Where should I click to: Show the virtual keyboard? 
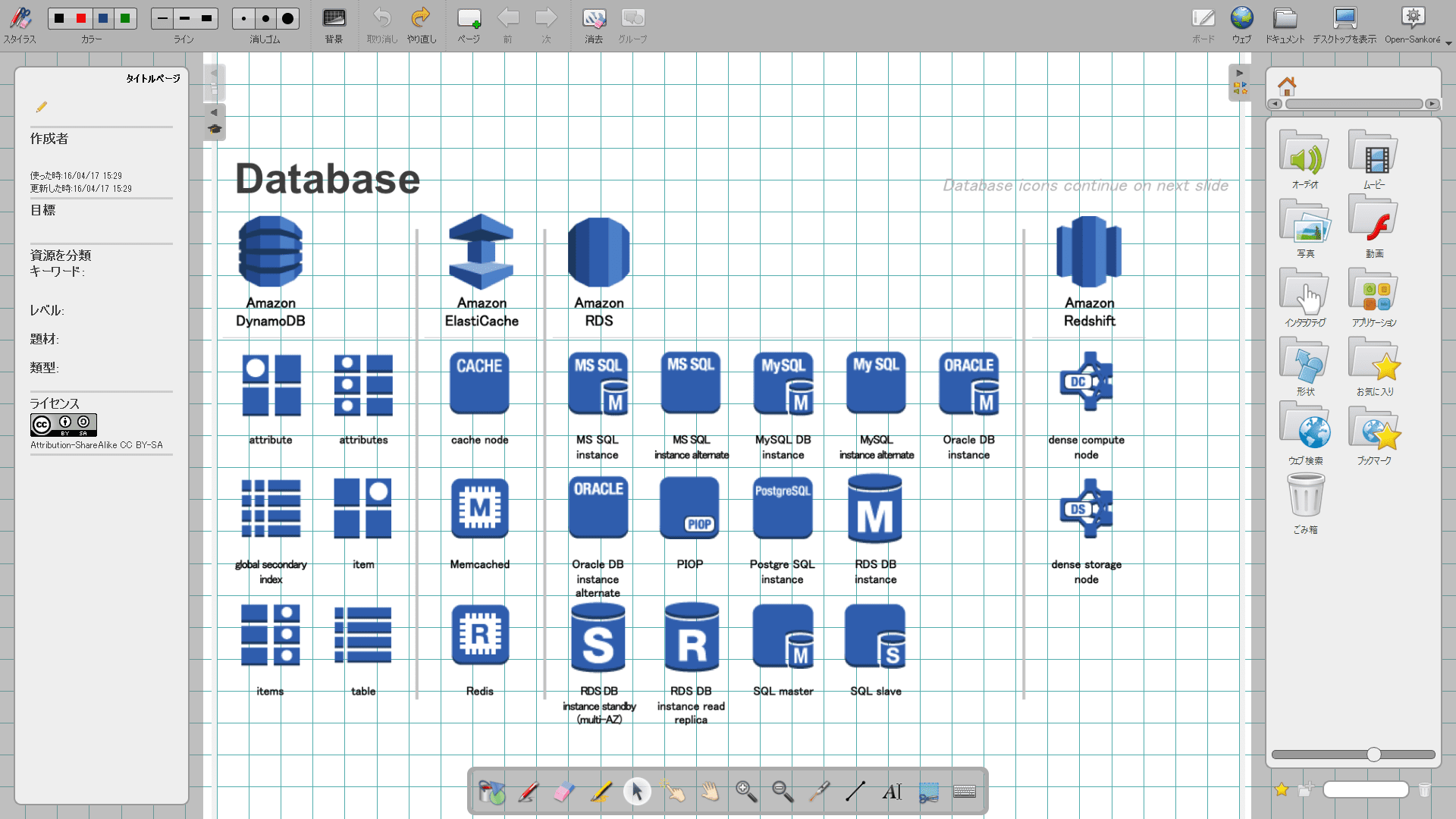coord(965,792)
